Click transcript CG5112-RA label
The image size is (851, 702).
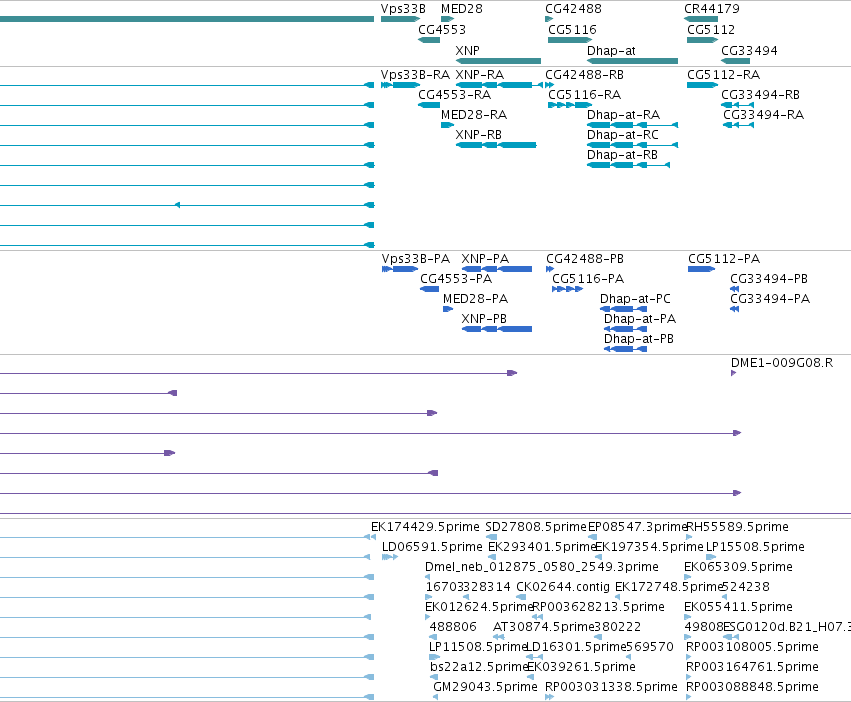coord(723,74)
